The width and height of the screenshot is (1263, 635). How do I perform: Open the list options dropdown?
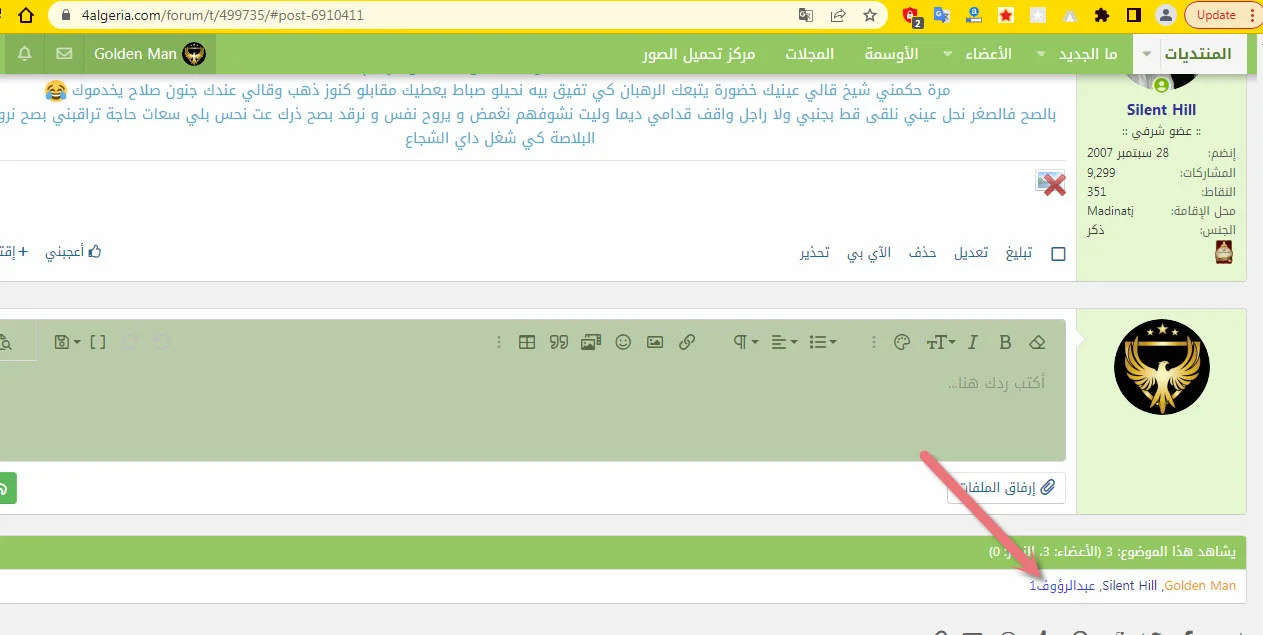click(x=823, y=342)
